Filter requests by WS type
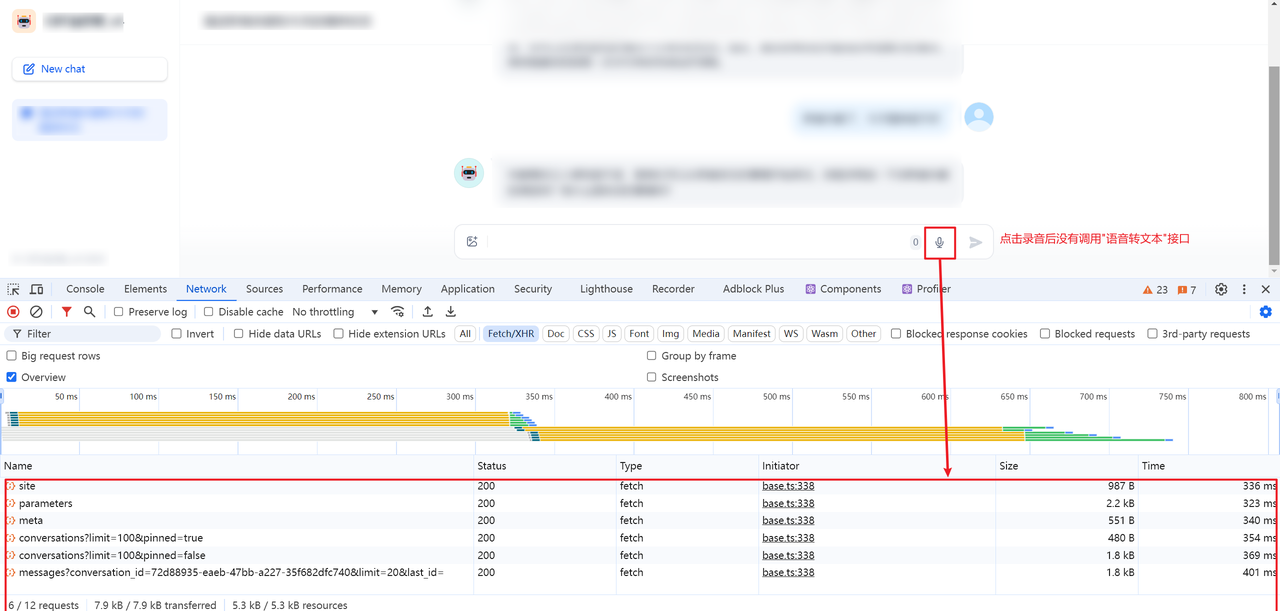The height and width of the screenshot is (611, 1280). point(791,334)
